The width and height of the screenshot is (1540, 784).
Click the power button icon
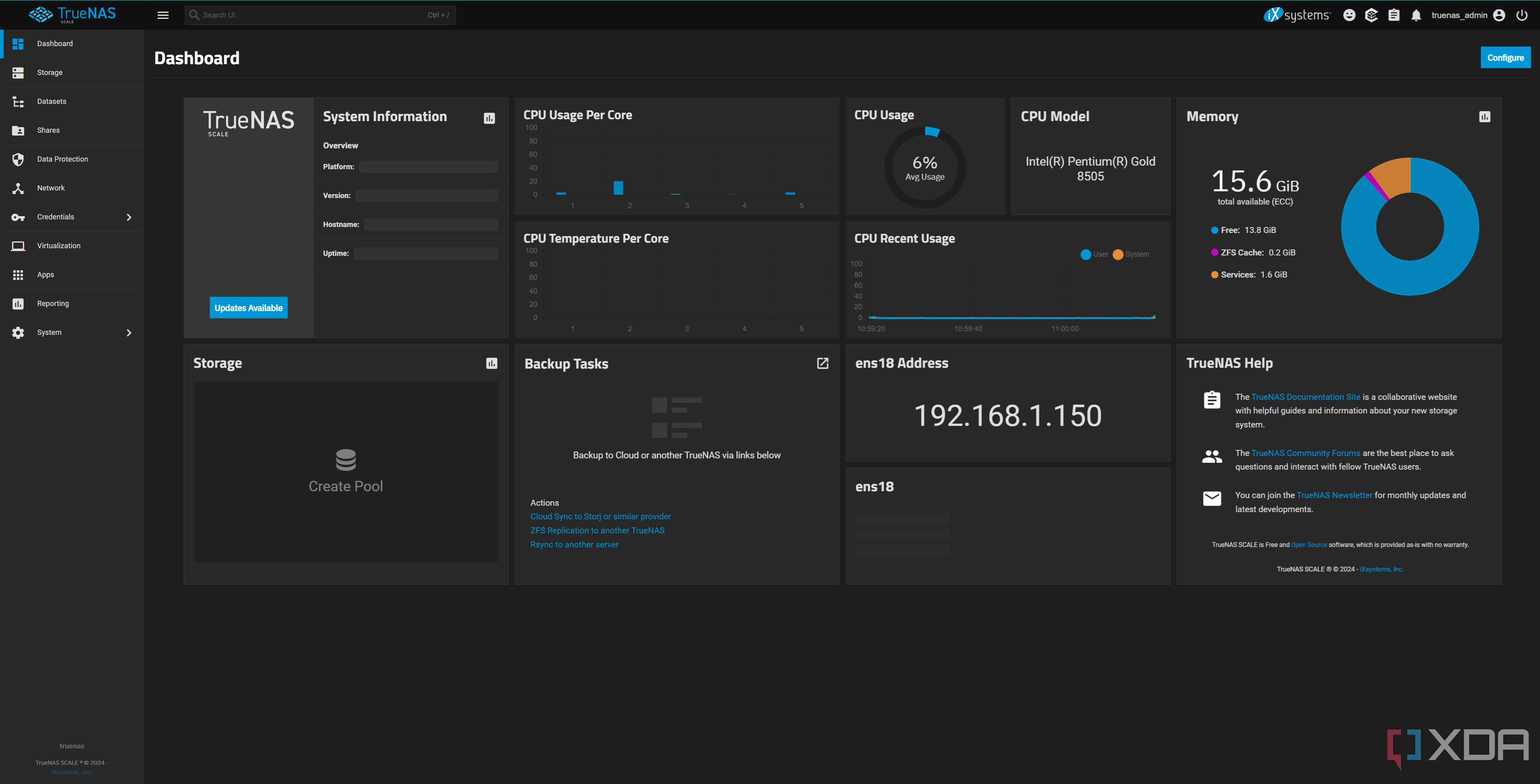(1522, 16)
